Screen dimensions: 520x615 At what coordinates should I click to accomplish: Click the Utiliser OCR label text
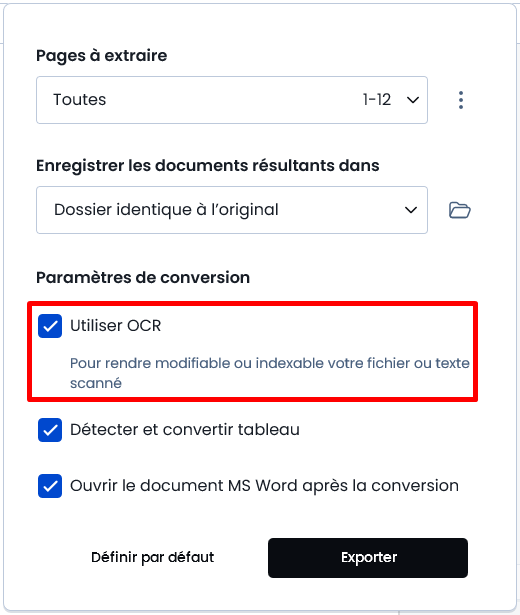tap(115, 326)
